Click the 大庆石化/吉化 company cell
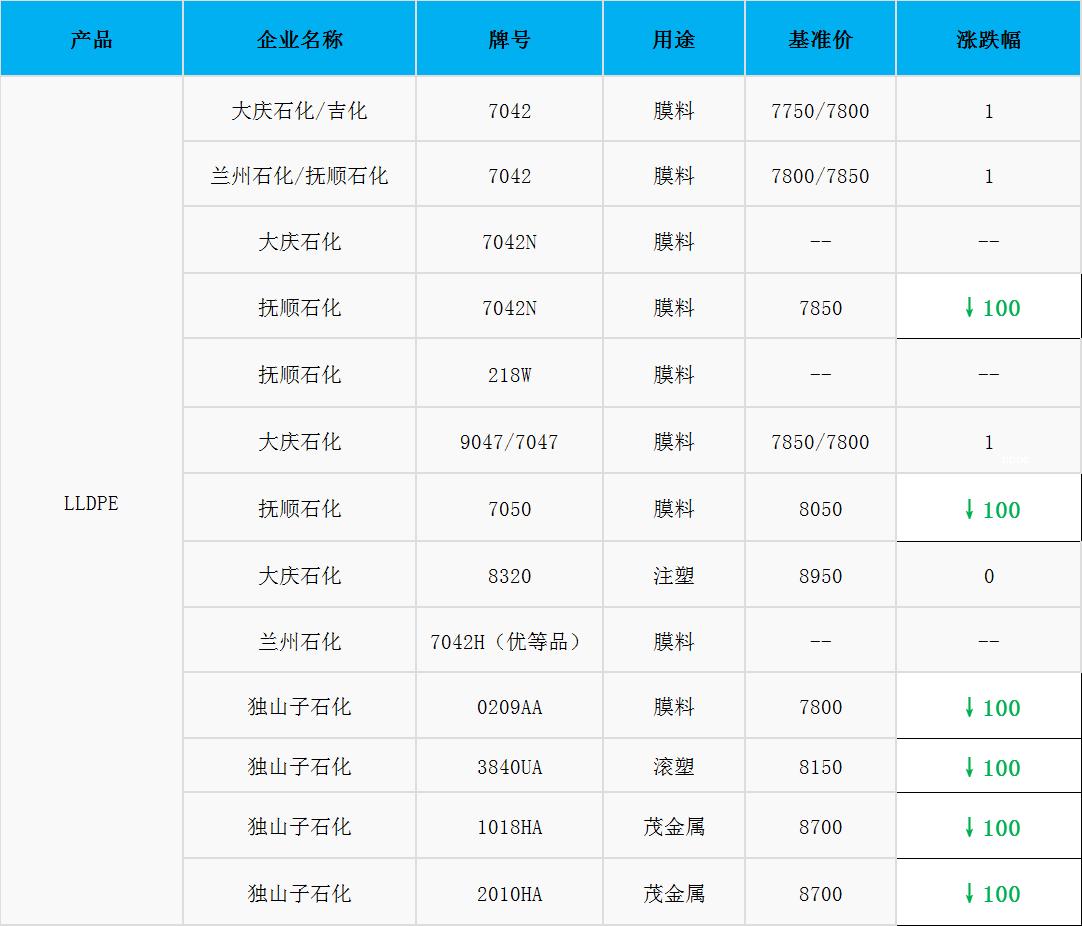Image resolution: width=1082 pixels, height=926 pixels. 300,111
